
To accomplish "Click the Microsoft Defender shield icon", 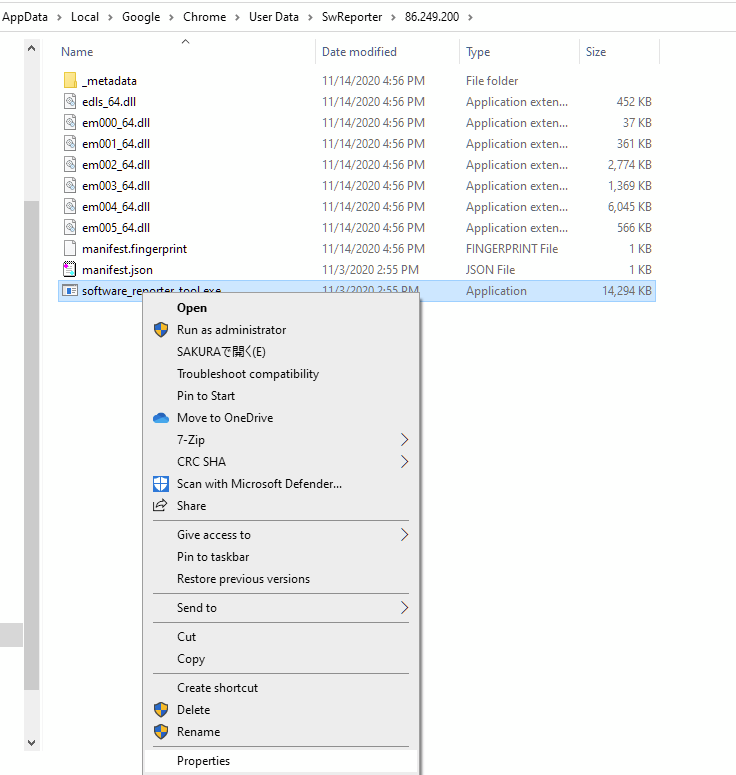I will (x=161, y=484).
